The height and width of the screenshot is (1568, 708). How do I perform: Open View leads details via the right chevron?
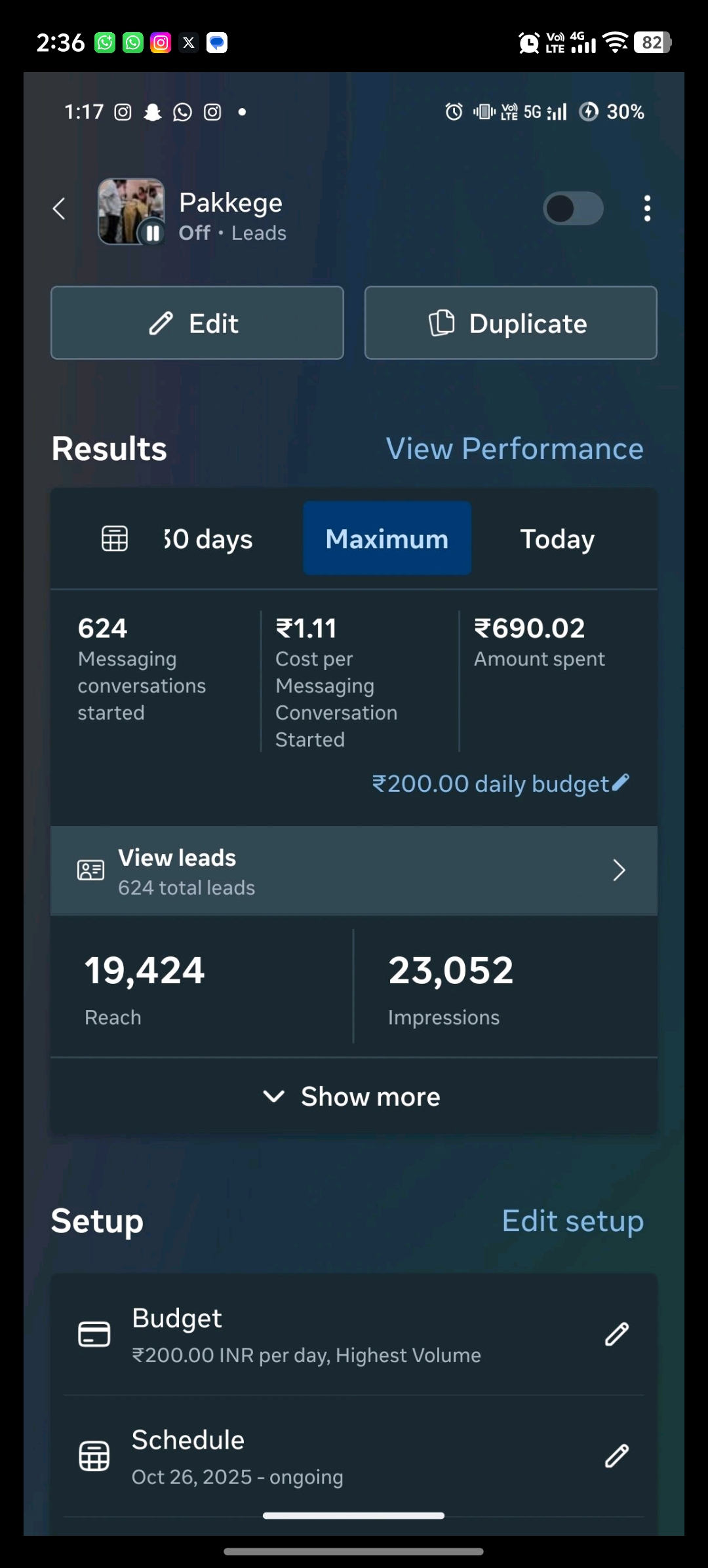pos(619,870)
